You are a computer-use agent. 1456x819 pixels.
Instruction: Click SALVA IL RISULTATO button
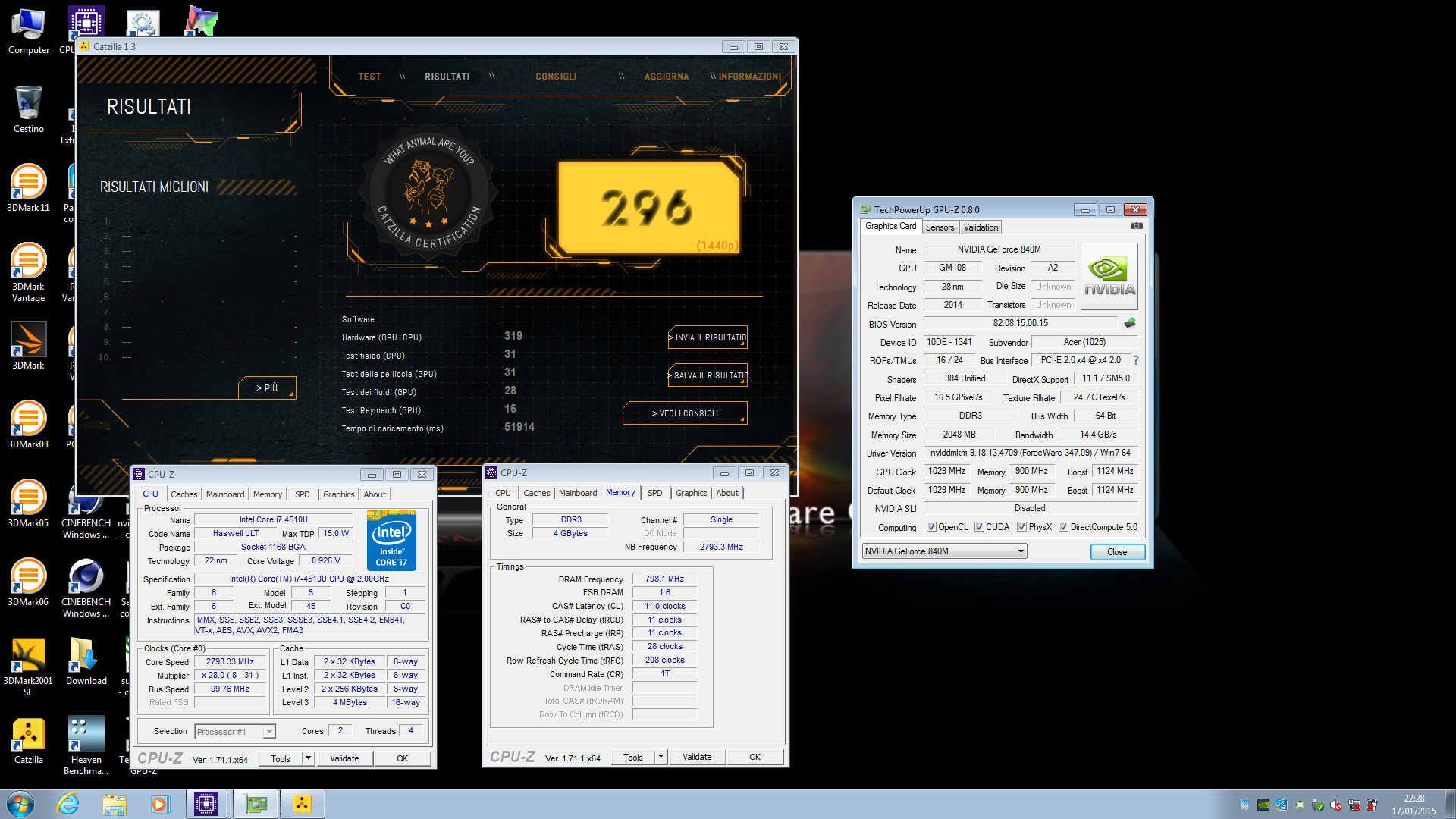tap(708, 375)
